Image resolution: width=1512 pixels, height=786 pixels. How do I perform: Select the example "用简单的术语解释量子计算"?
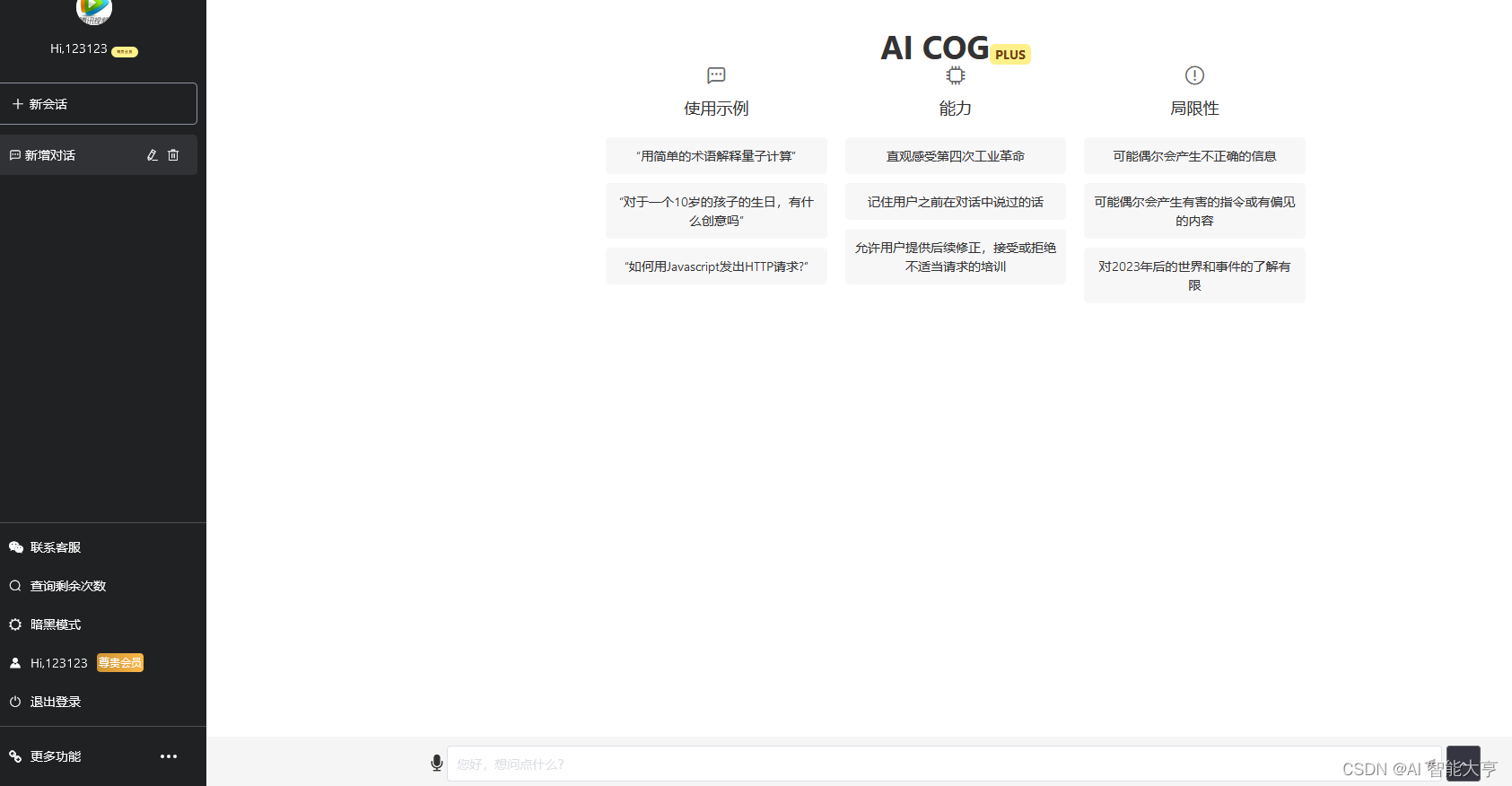716,156
